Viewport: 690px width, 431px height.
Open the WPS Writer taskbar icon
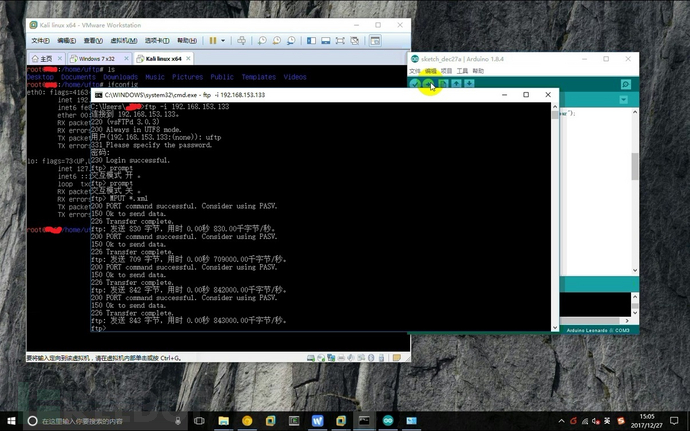click(x=317, y=421)
